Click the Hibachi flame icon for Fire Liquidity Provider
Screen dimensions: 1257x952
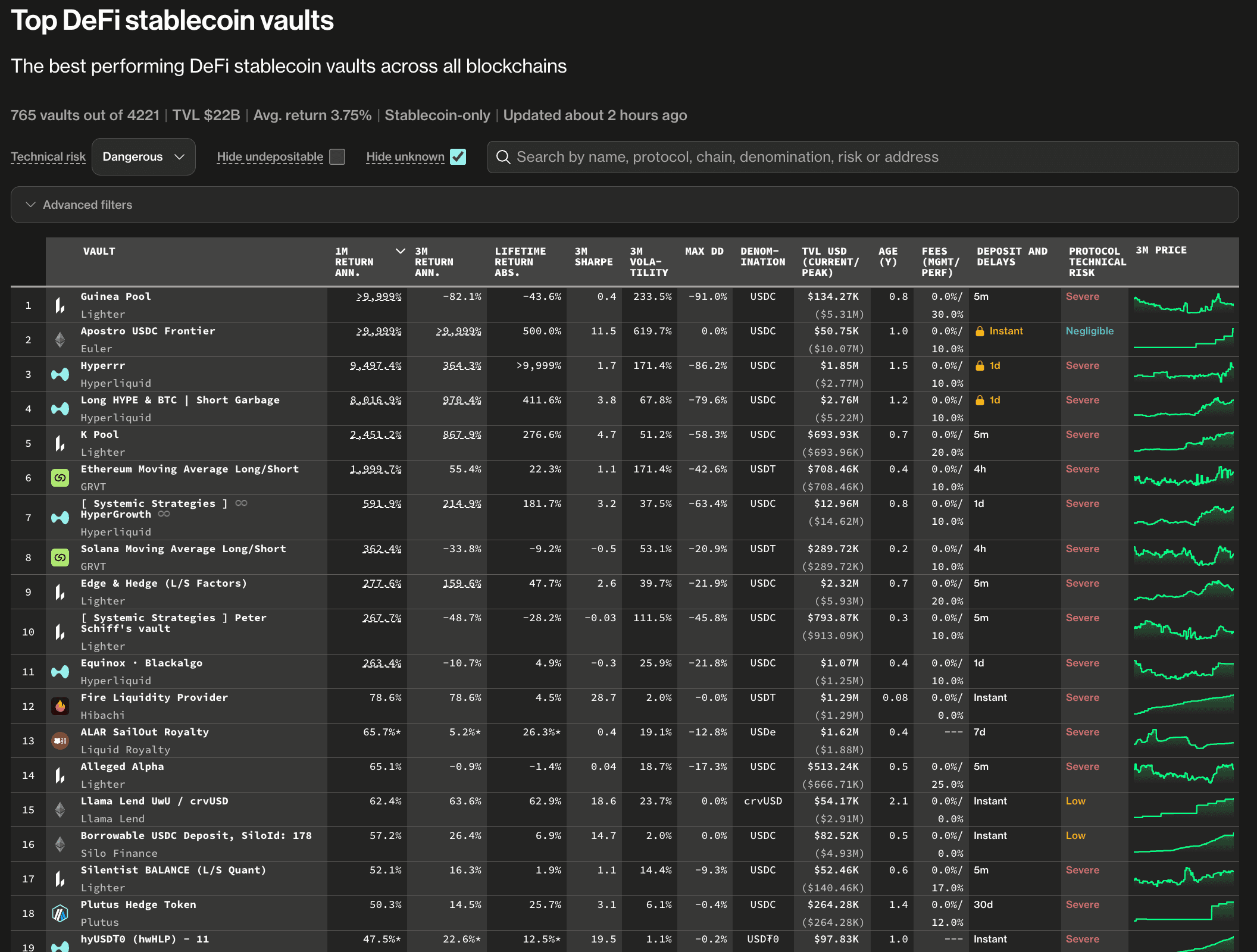(60, 706)
